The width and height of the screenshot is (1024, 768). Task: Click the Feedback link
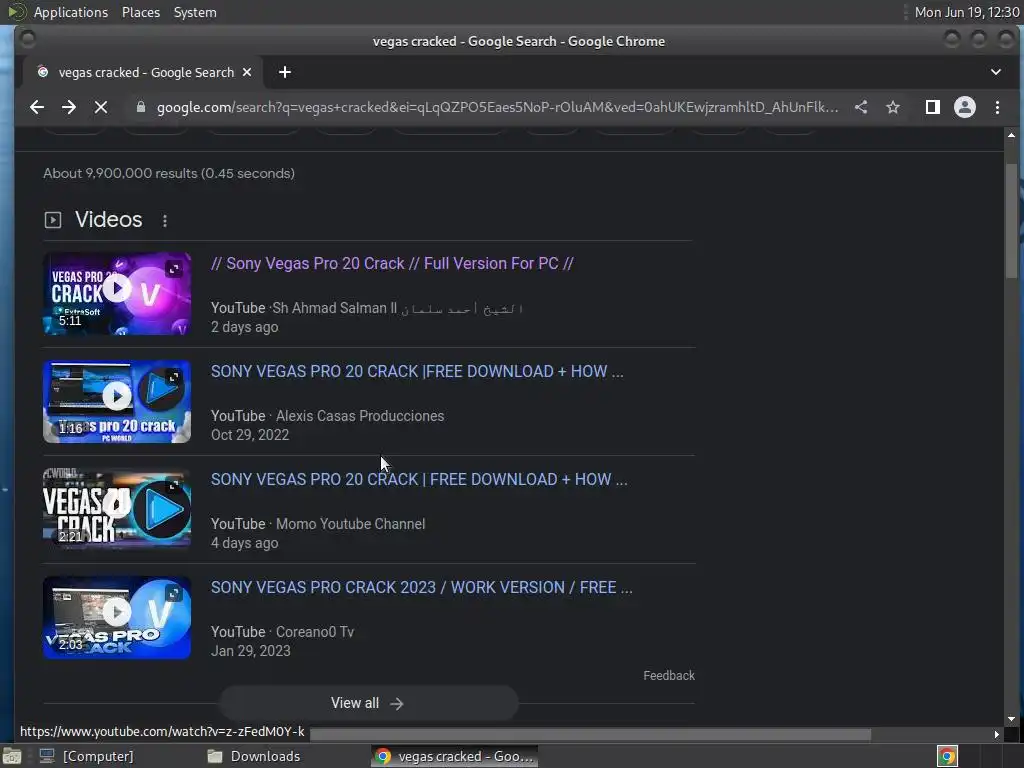coord(669,675)
